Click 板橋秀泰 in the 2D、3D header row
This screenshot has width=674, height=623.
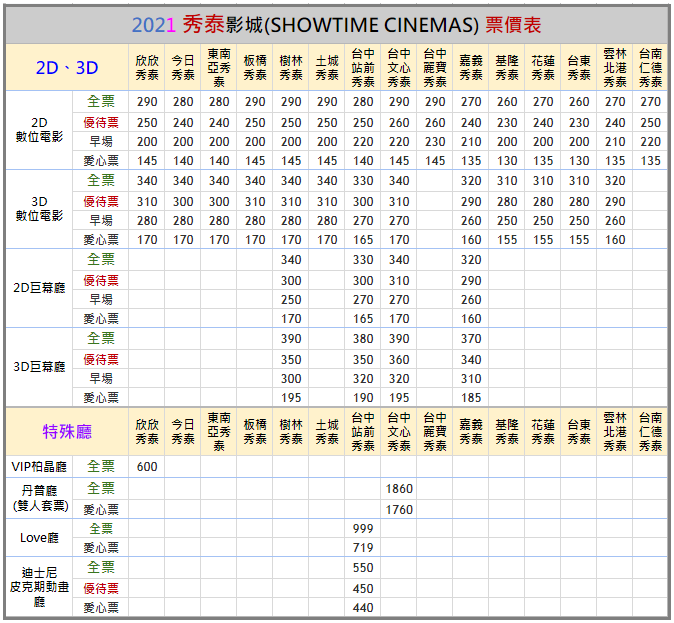tap(255, 68)
